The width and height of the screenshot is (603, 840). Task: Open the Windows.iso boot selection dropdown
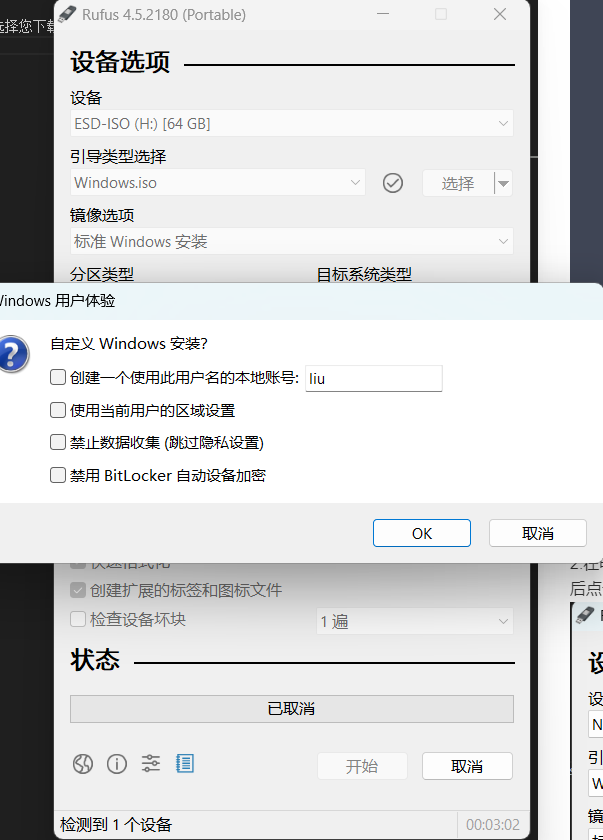pyautogui.click(x=218, y=183)
